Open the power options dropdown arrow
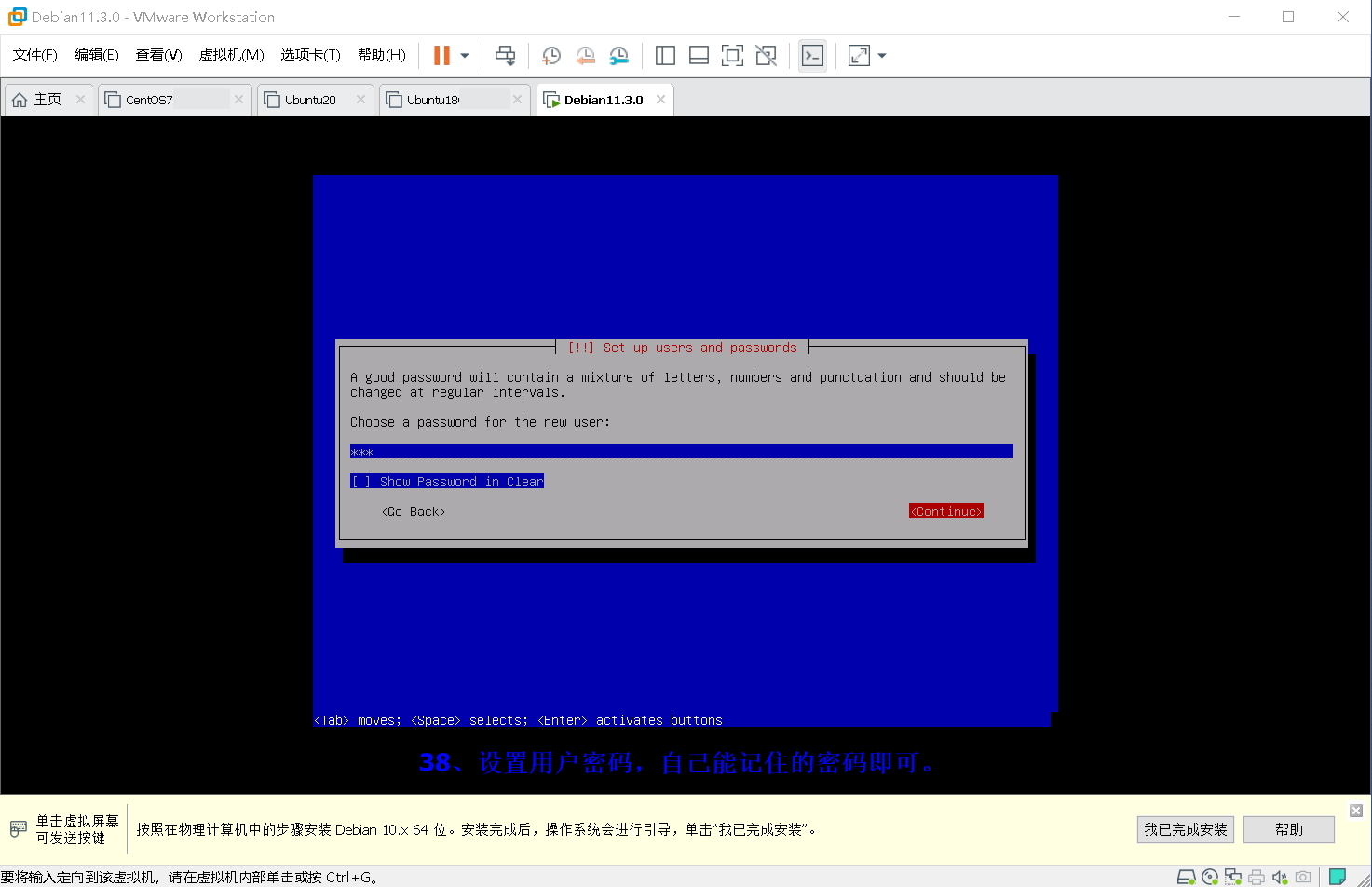The image size is (1372, 887). point(465,56)
